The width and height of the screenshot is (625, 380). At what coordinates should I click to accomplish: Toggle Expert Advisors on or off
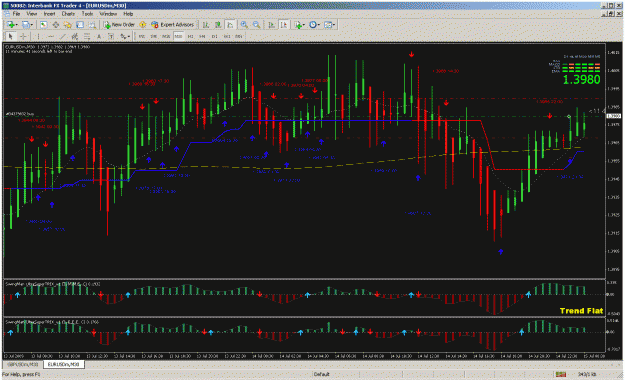point(172,25)
